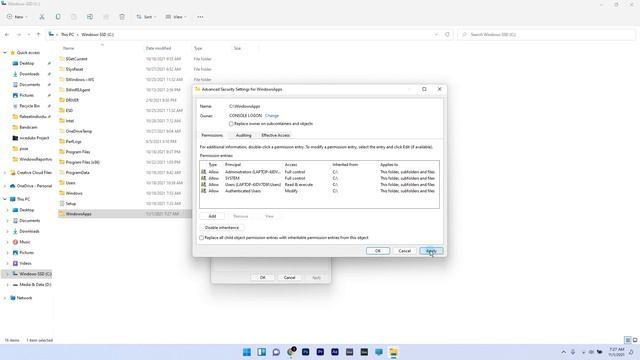Open the Sort dropdown in Explorer toolbar
The image size is (640, 360).
click(x=145, y=17)
